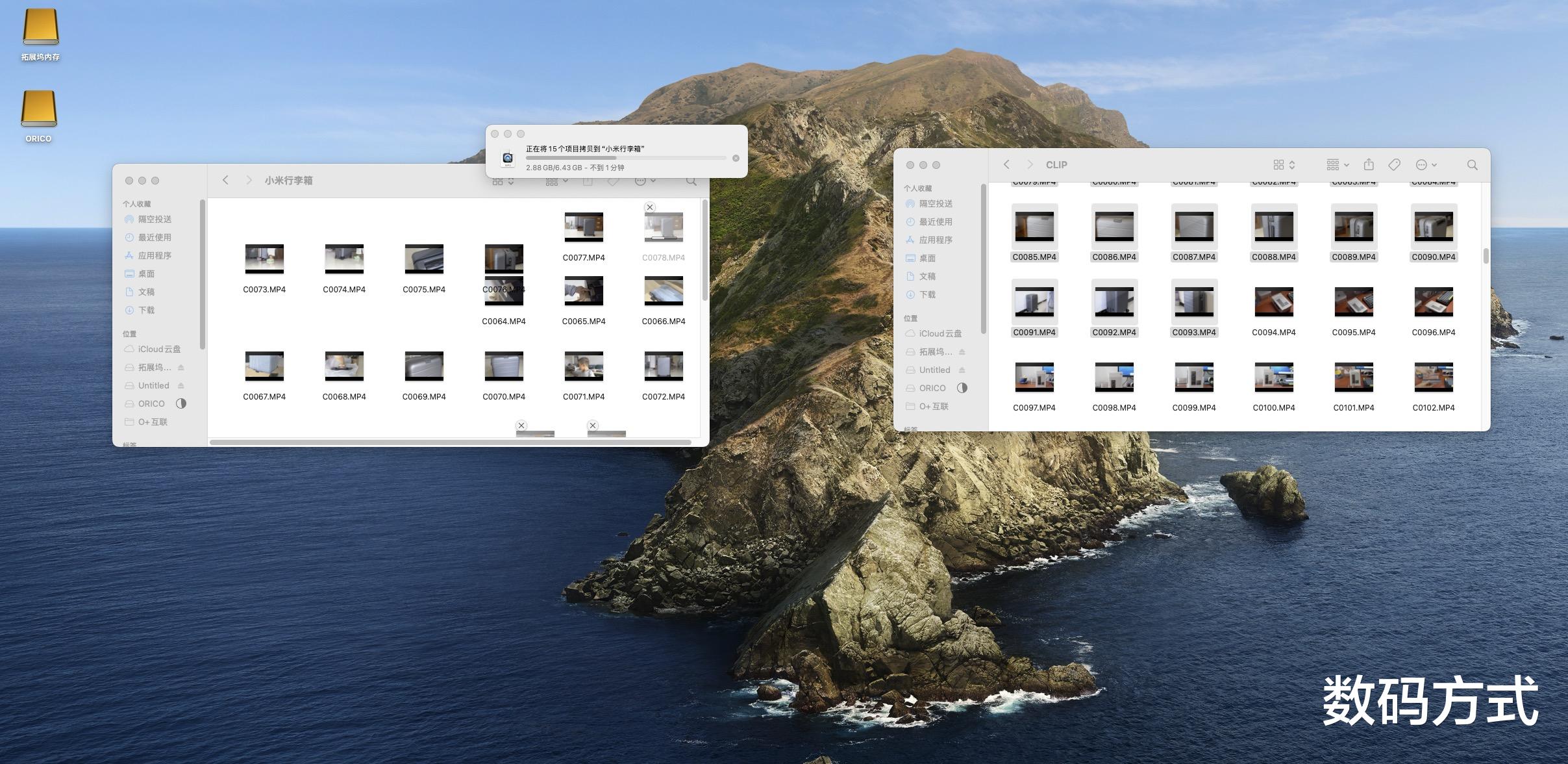Click the copy progress bar
This screenshot has width=1568, height=764.
[625, 158]
